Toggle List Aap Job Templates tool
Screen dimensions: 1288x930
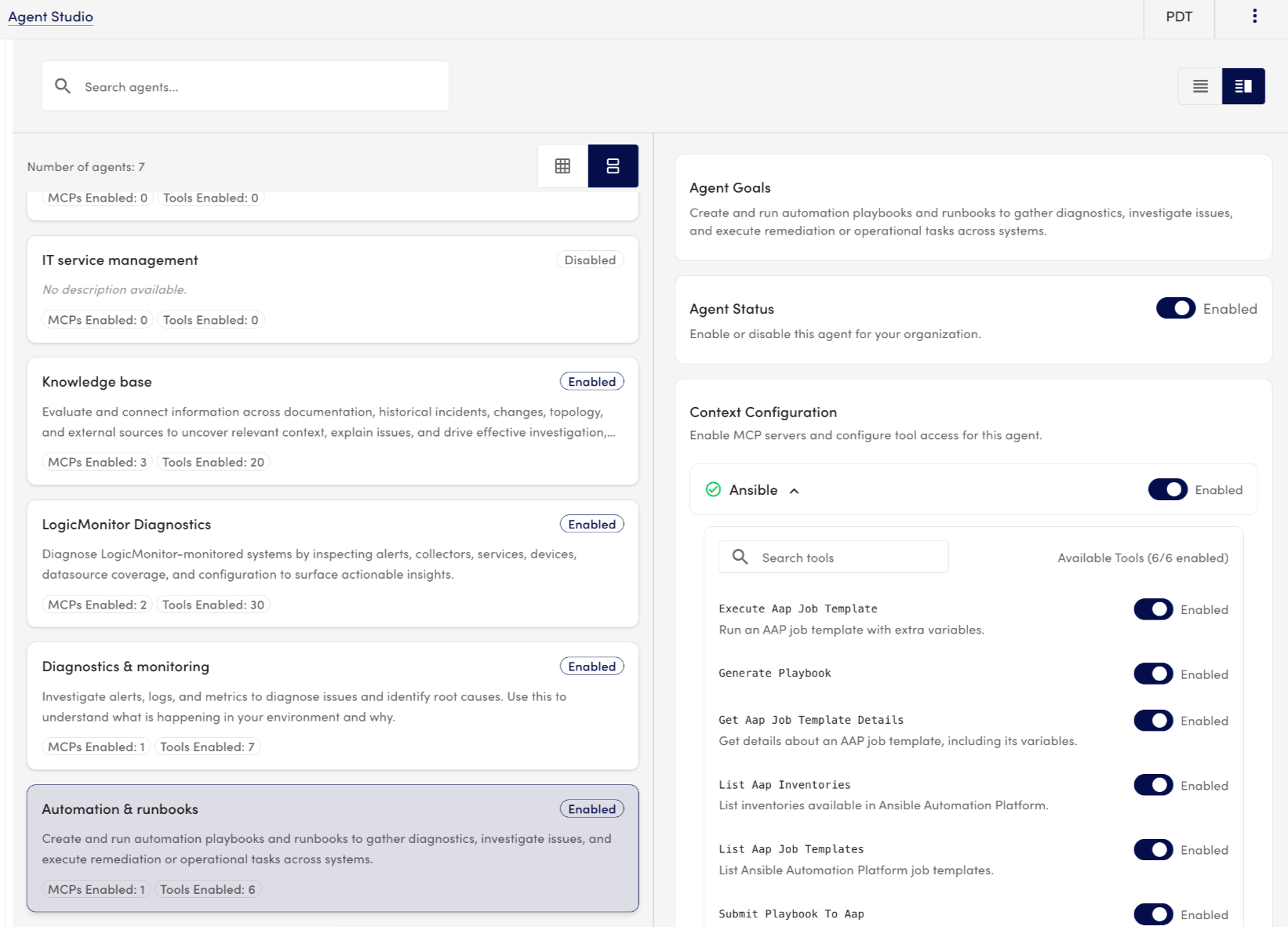tap(1153, 850)
